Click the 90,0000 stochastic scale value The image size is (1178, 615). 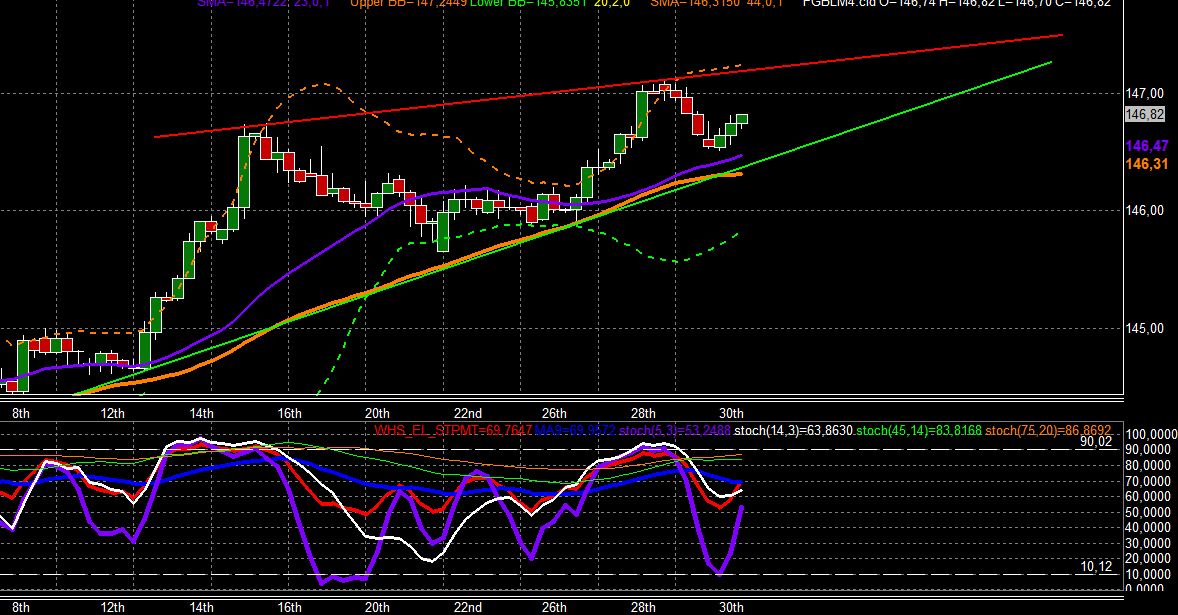point(1148,450)
